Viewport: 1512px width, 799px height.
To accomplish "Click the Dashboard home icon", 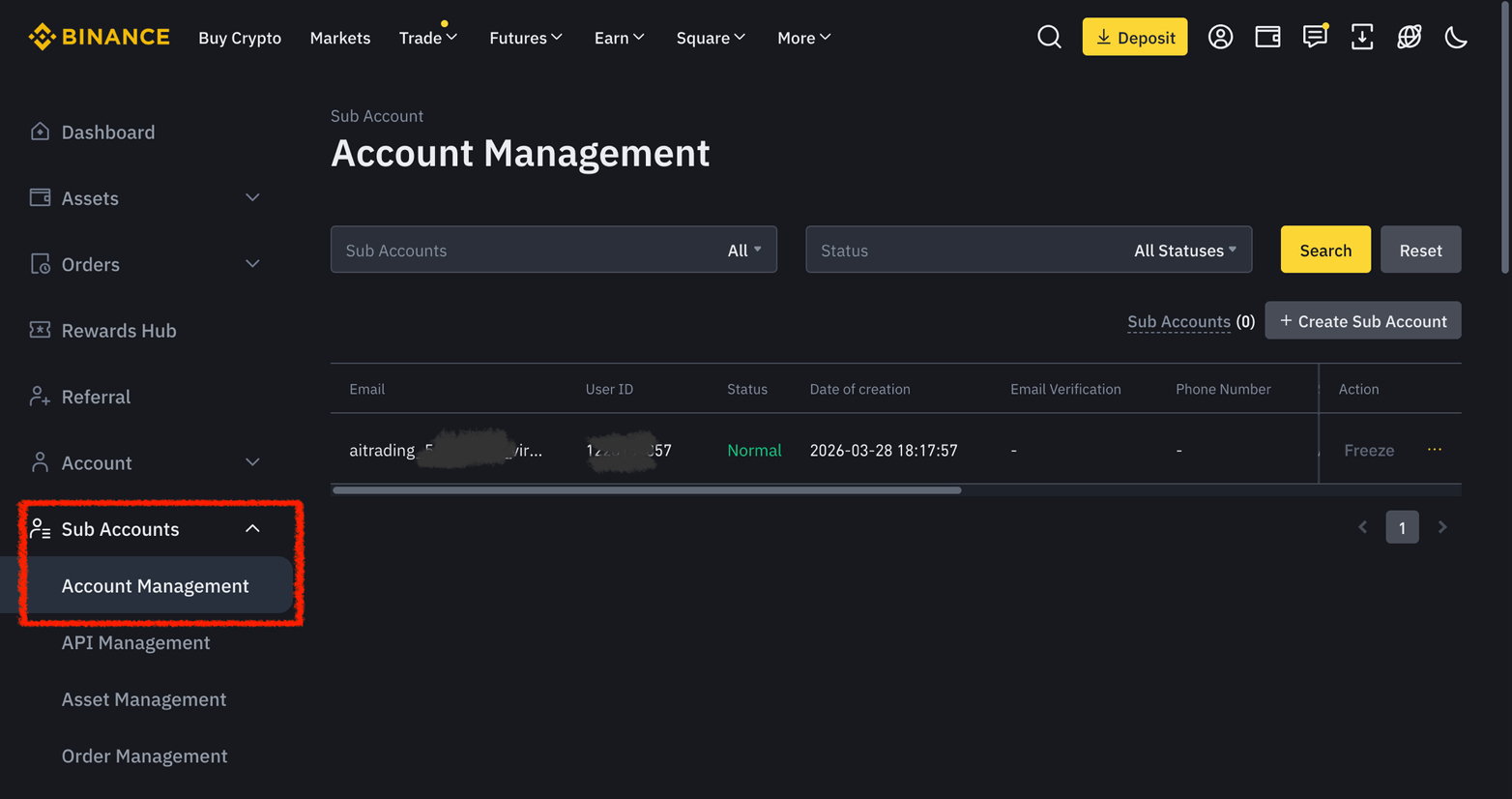I will [40, 132].
